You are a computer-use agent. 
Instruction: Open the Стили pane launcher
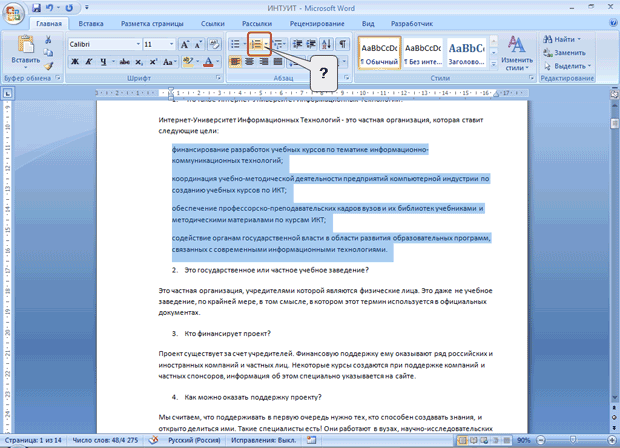(531, 78)
